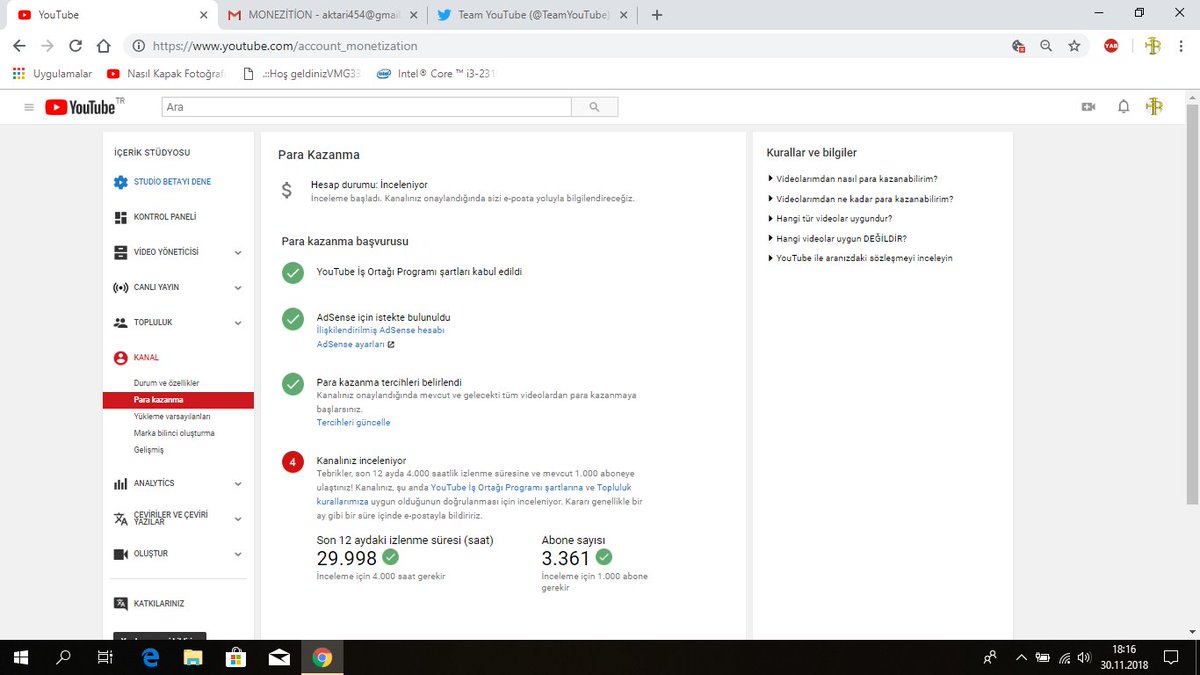
Task: Expand the Canlı Yayın section arrow
Action: pyautogui.click(x=238, y=288)
